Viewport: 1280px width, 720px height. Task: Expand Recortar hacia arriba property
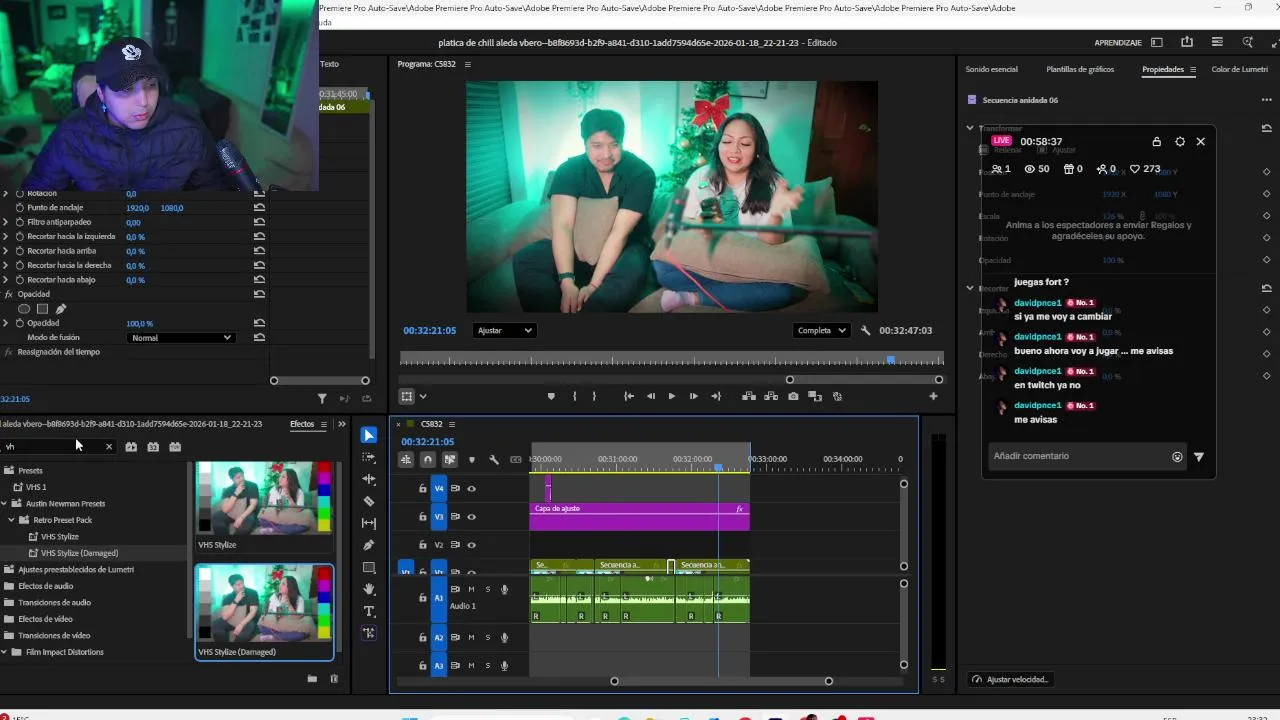click(x=7, y=251)
